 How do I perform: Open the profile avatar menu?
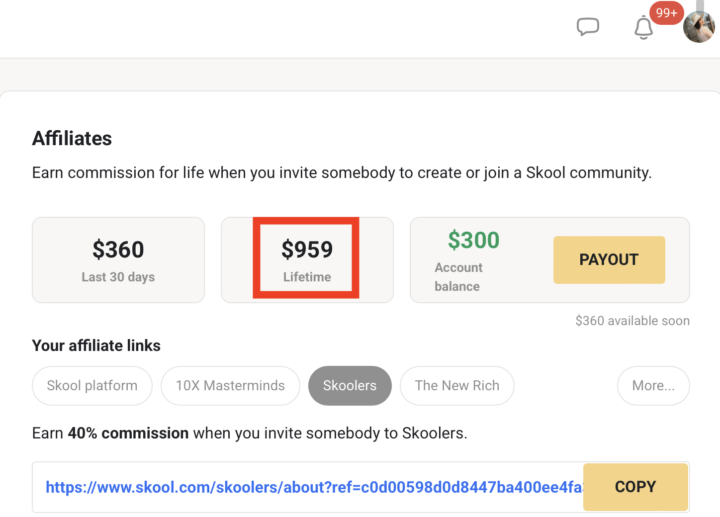(698, 26)
